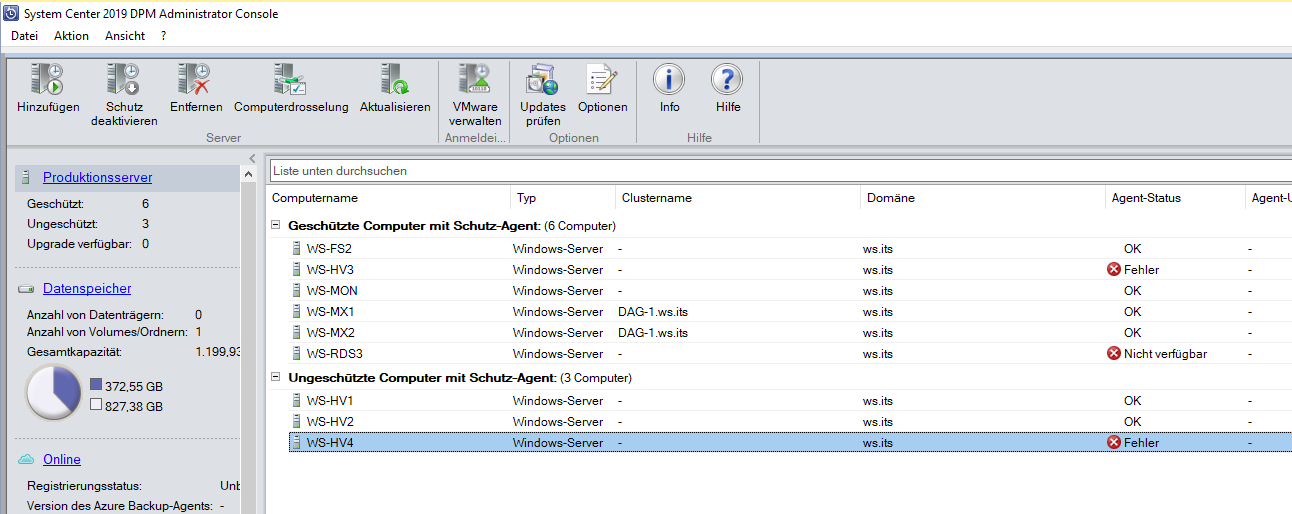Sort by Domäne column header
The image size is (1292, 514).
pyautogui.click(x=983, y=198)
